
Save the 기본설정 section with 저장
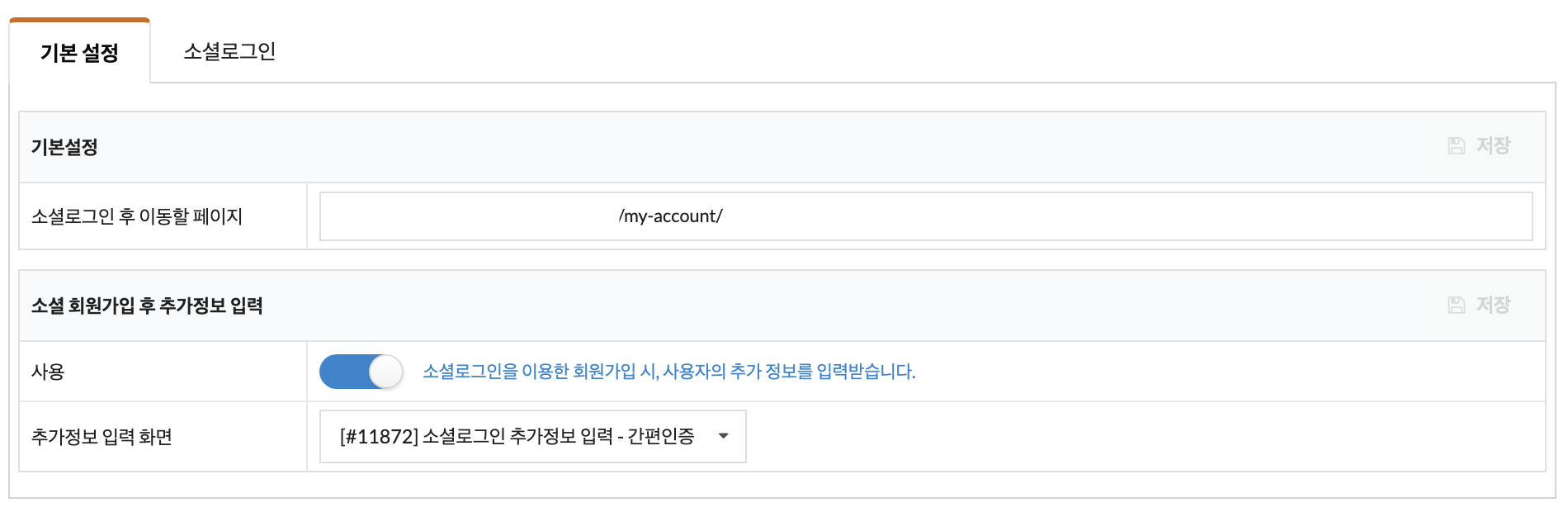coord(1480,146)
